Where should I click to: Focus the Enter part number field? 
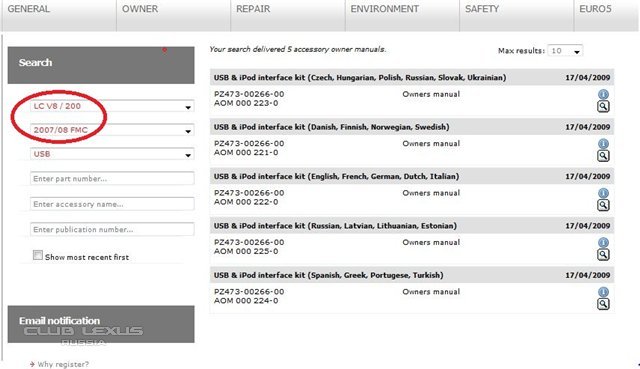[x=112, y=179]
